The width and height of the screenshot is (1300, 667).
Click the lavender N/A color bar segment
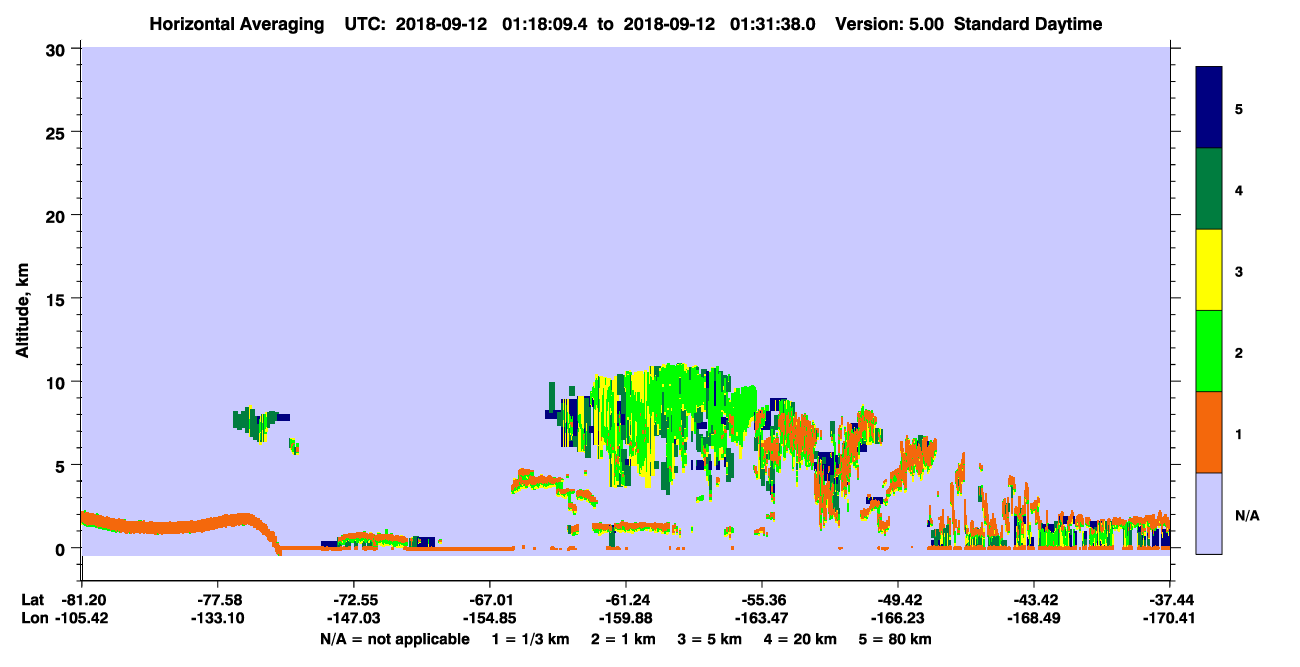pyautogui.click(x=1209, y=513)
